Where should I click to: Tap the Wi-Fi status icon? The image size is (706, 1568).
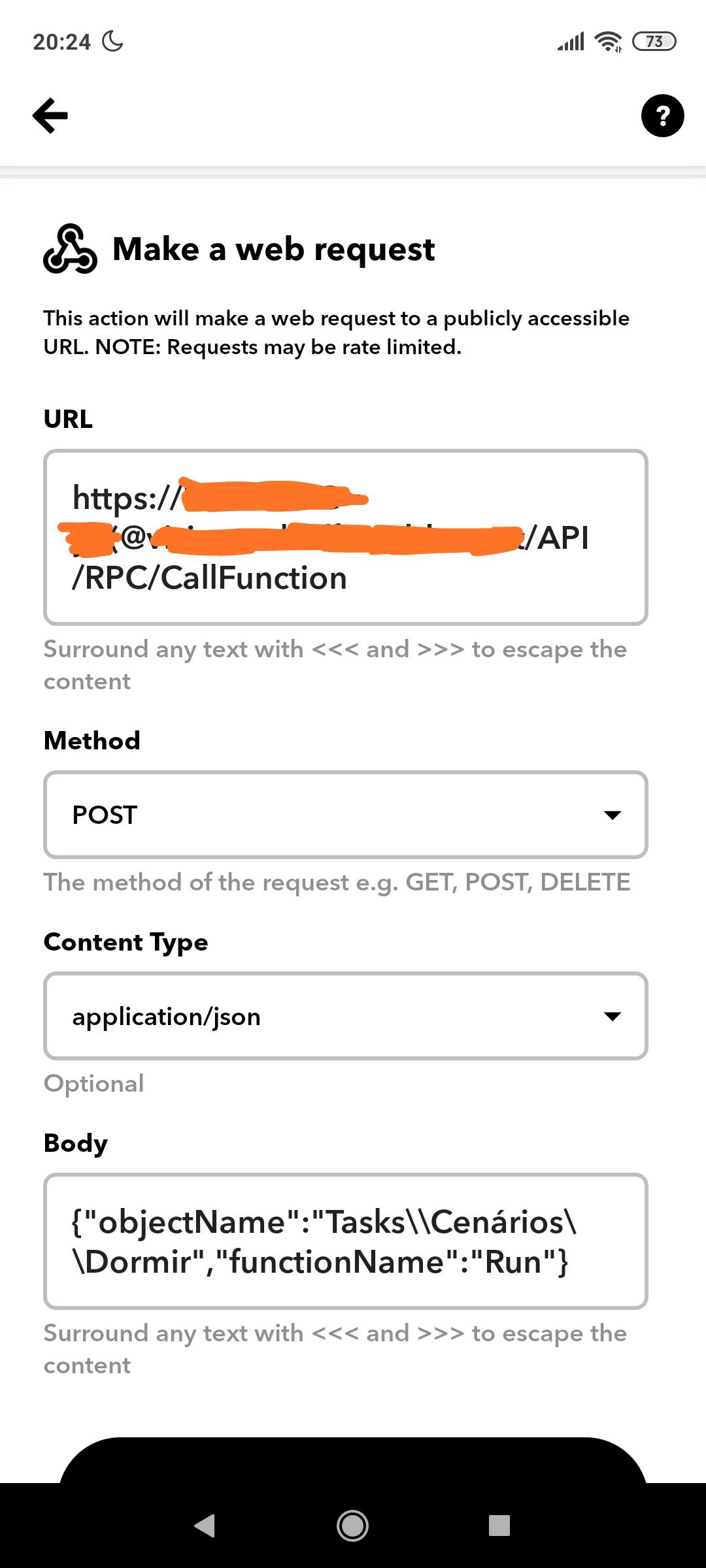click(x=608, y=42)
